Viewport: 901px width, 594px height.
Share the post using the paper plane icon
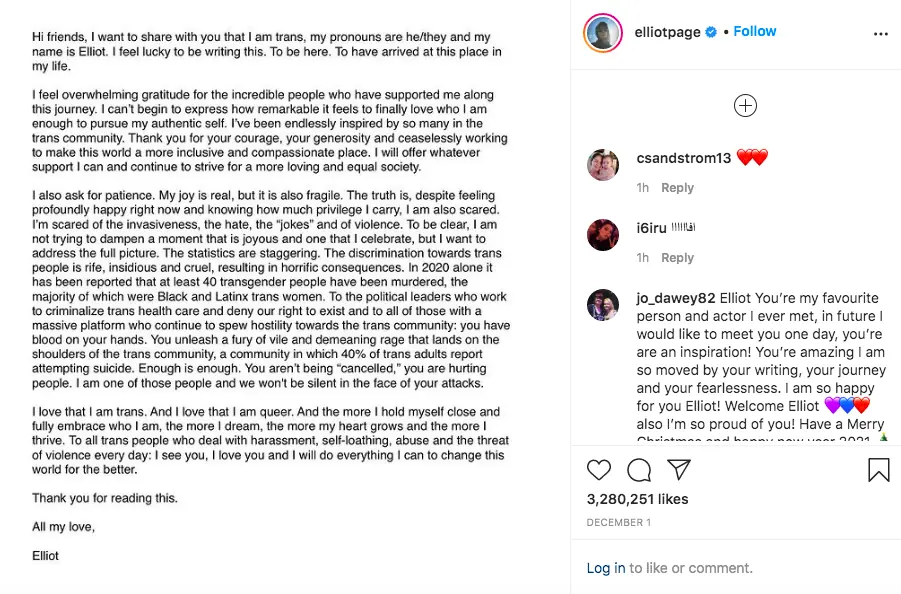[678, 470]
